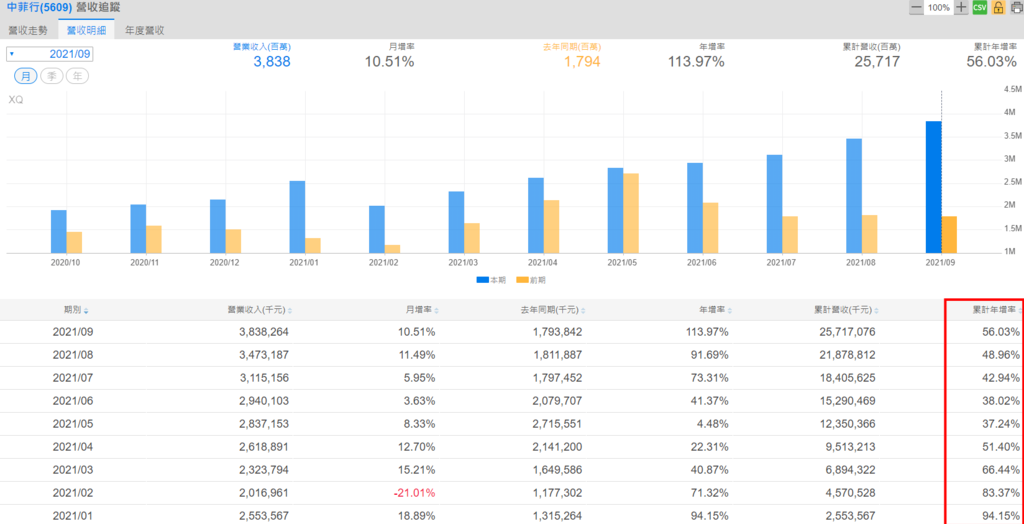Click the yellow unlock padlock icon

click(998, 7)
